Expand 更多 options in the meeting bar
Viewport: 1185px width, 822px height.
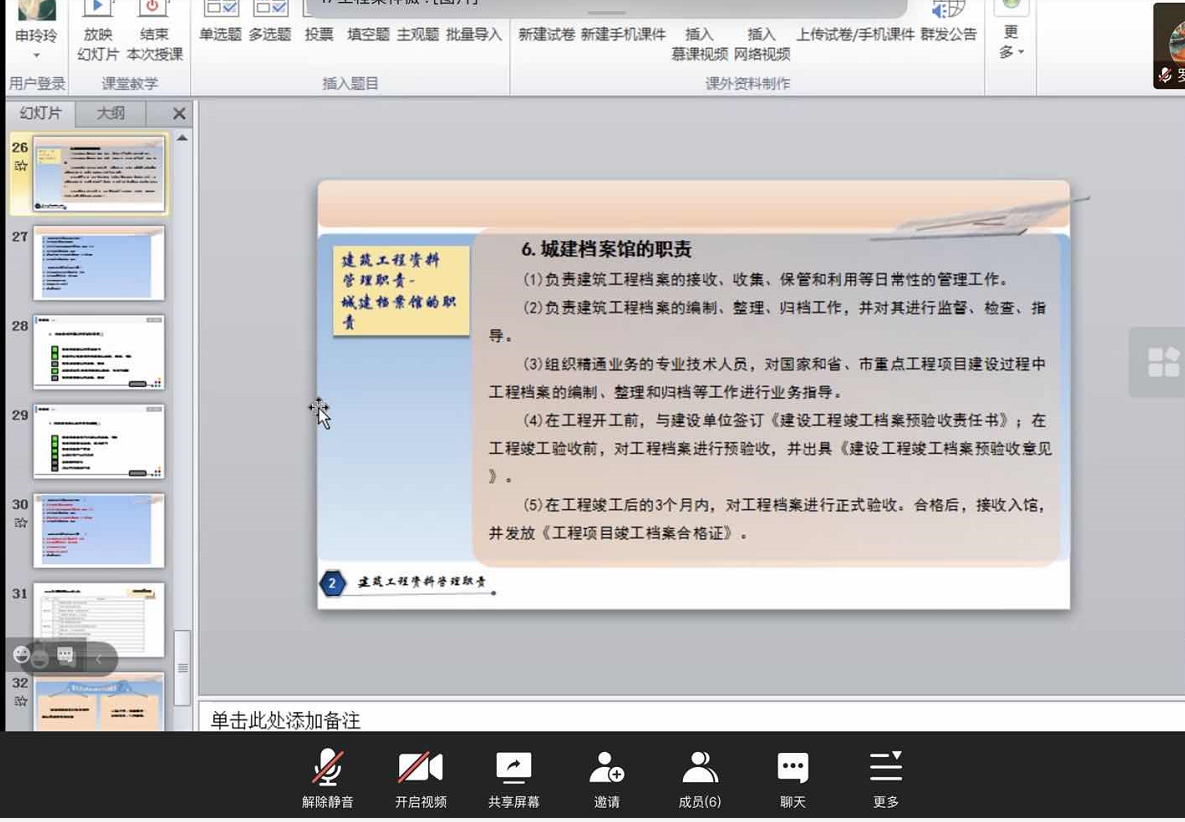click(885, 778)
